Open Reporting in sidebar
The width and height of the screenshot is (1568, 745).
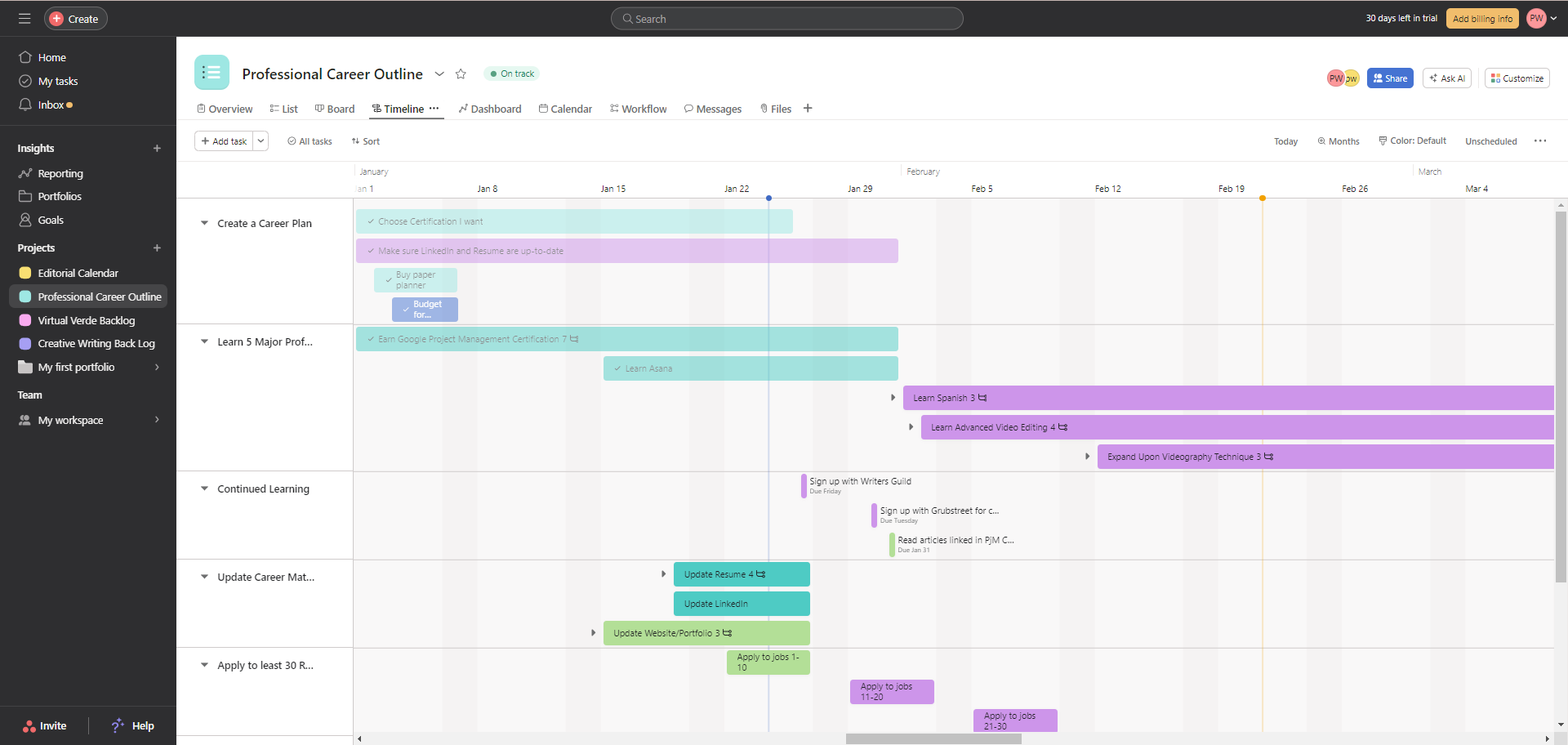coord(60,173)
